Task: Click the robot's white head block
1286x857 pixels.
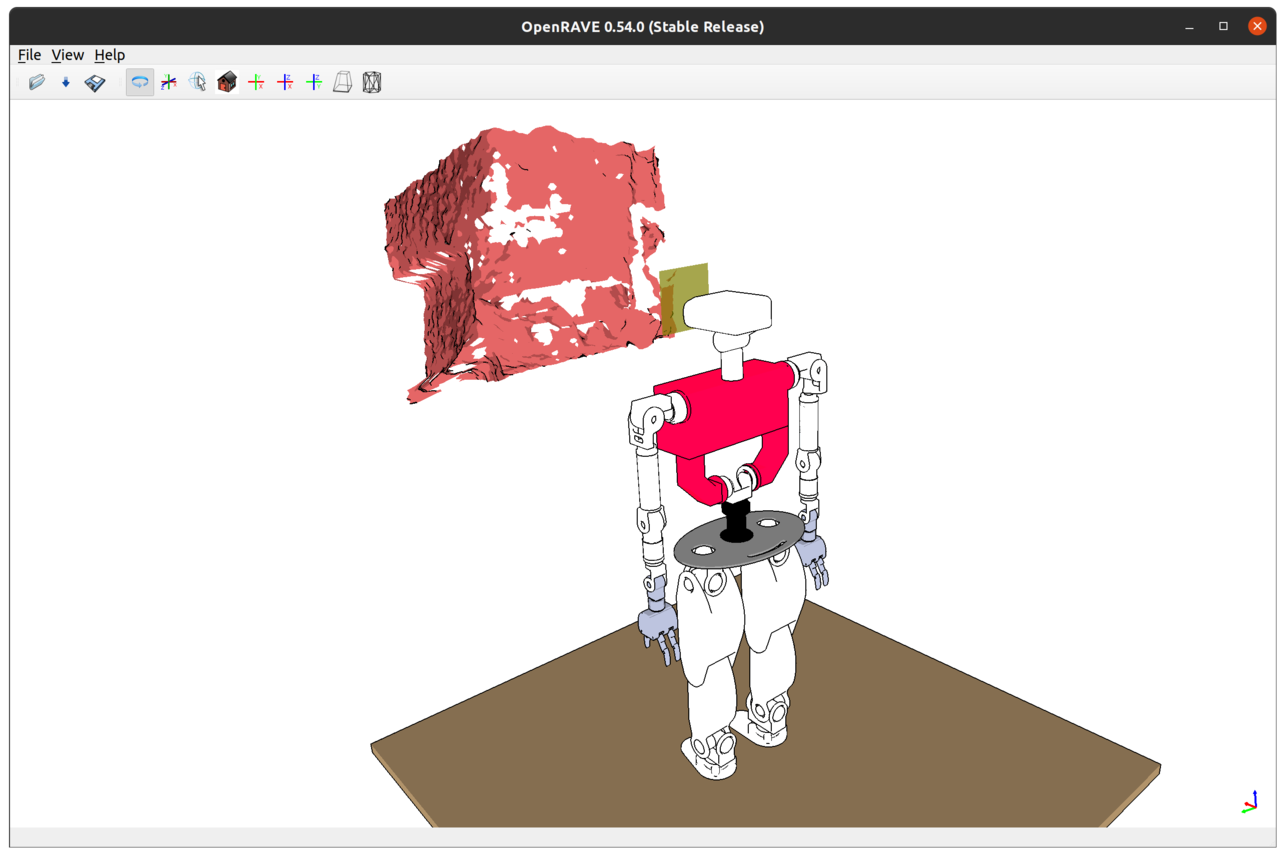Action: pyautogui.click(x=728, y=312)
